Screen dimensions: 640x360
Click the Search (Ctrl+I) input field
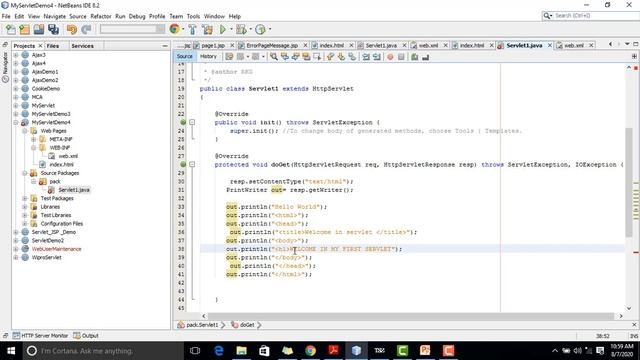coord(595,16)
